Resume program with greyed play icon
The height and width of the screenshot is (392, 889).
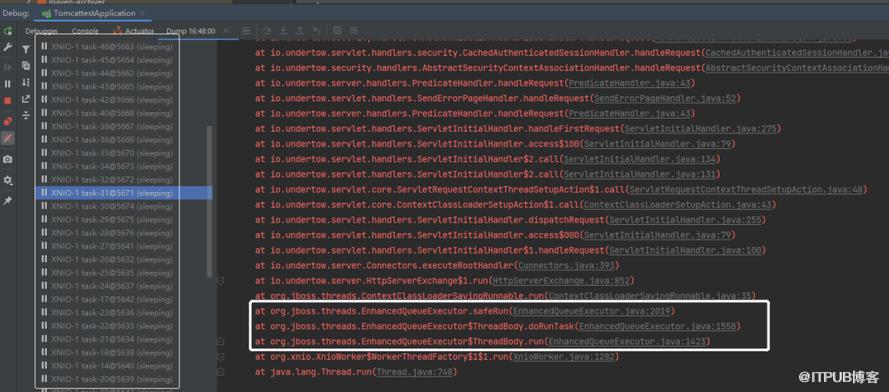click(x=7, y=67)
